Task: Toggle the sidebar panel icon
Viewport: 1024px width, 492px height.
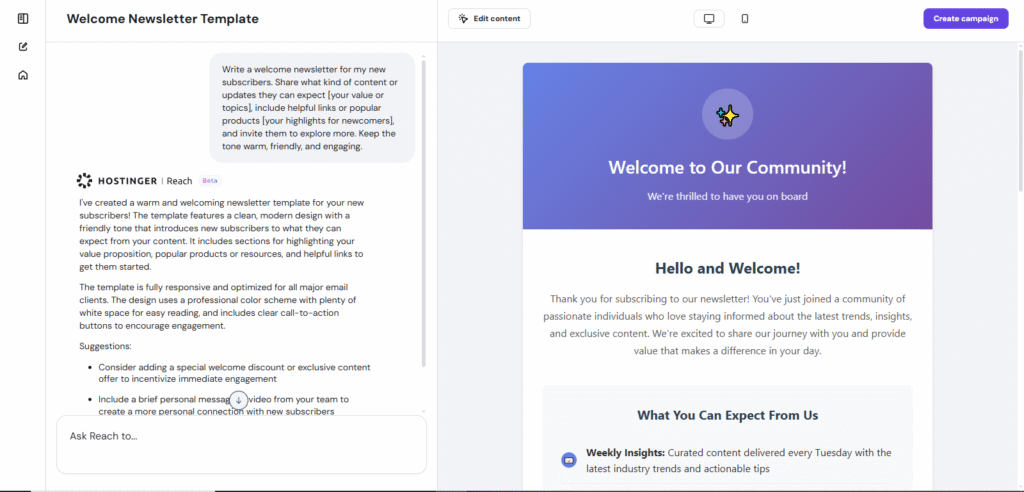Action: (23, 18)
